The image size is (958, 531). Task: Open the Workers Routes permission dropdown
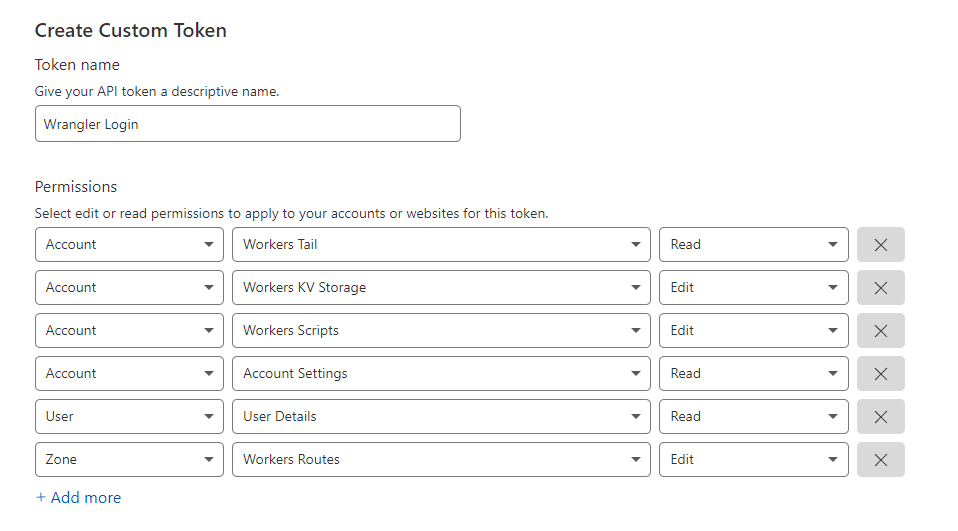pos(441,460)
